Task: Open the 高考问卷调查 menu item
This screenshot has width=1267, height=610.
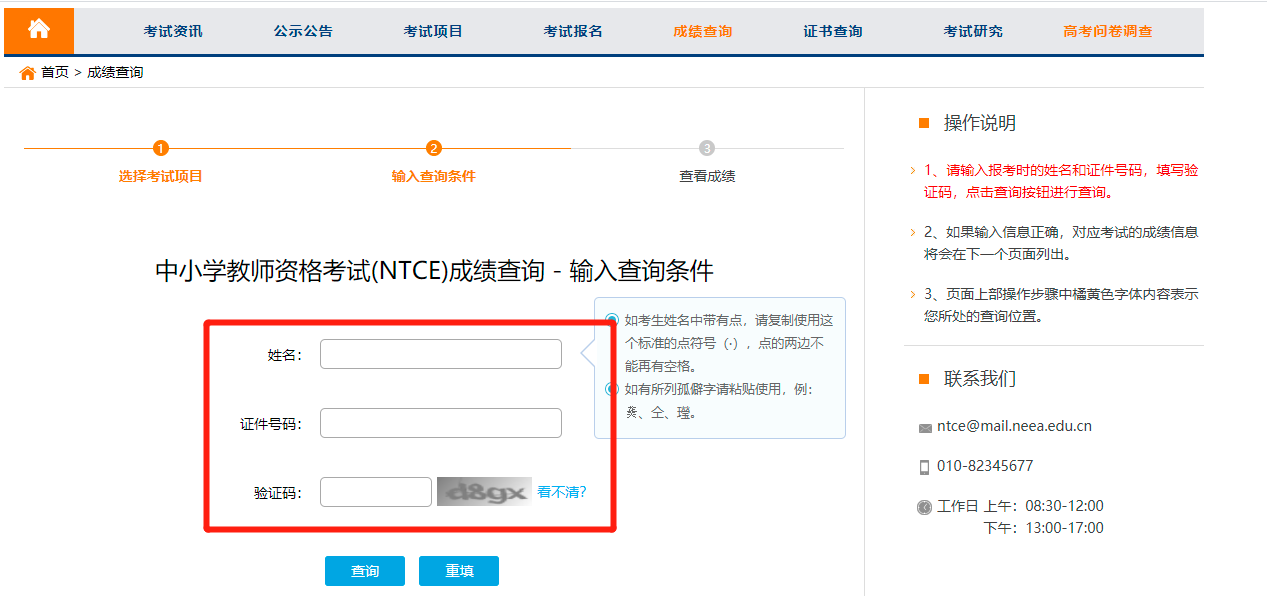Action: coord(1108,31)
